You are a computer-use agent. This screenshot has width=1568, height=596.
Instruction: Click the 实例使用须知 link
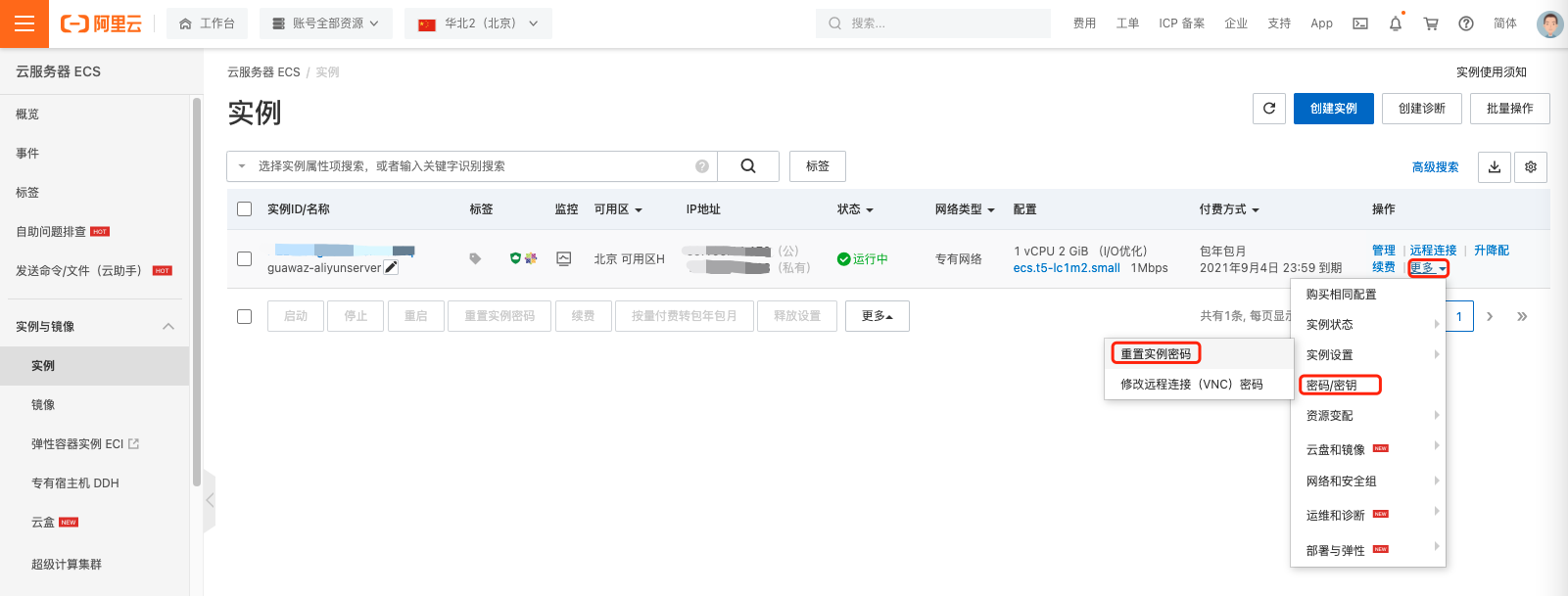click(1492, 72)
